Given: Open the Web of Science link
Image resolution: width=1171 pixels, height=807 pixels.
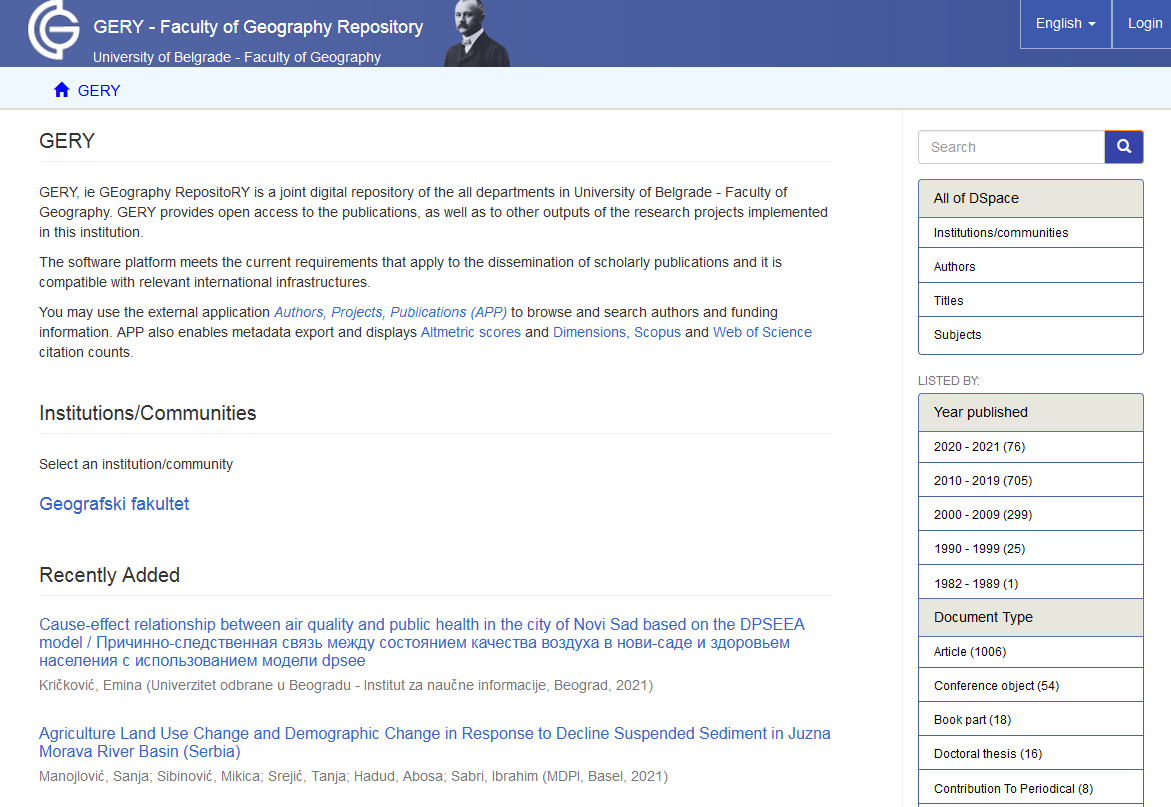Looking at the screenshot, I should pos(762,332).
